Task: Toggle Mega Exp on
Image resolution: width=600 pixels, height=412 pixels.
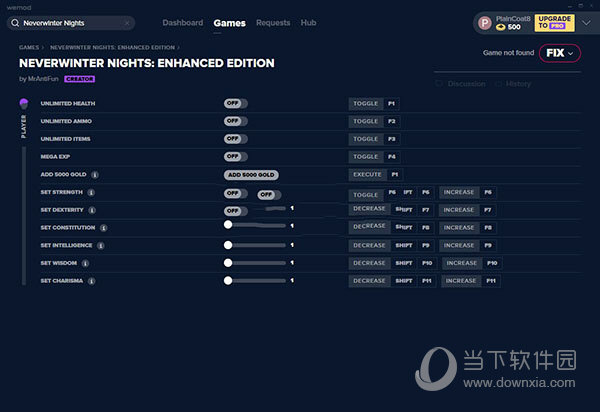Action: point(235,156)
